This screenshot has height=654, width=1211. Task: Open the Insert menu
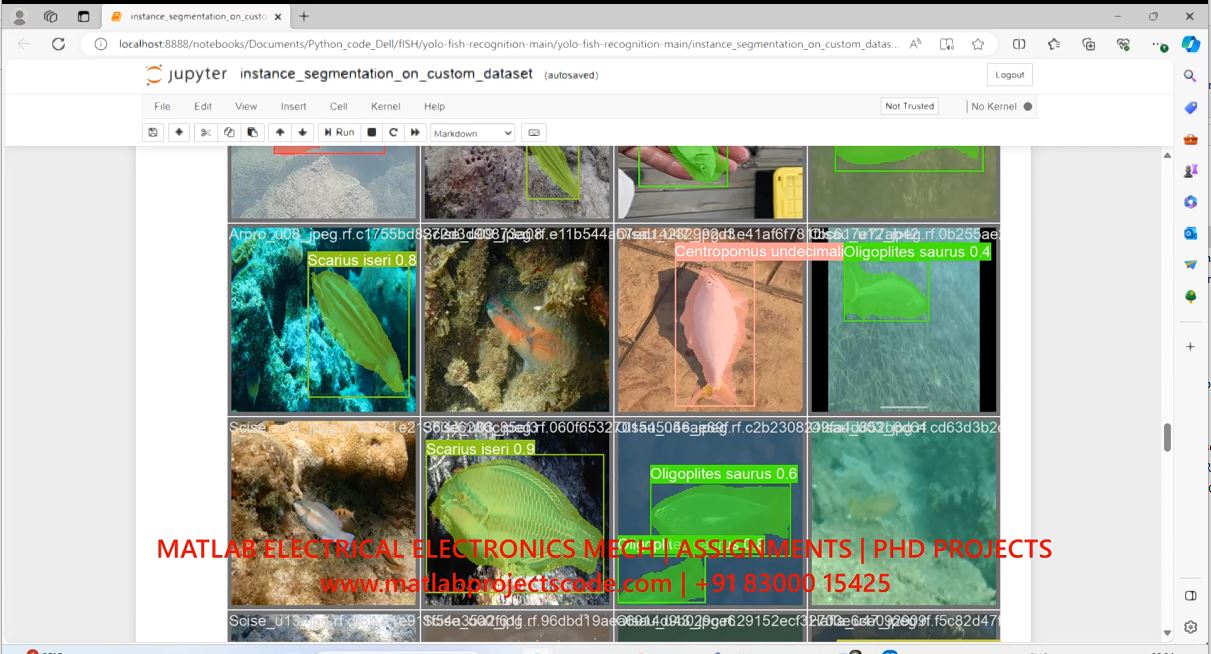coord(294,106)
